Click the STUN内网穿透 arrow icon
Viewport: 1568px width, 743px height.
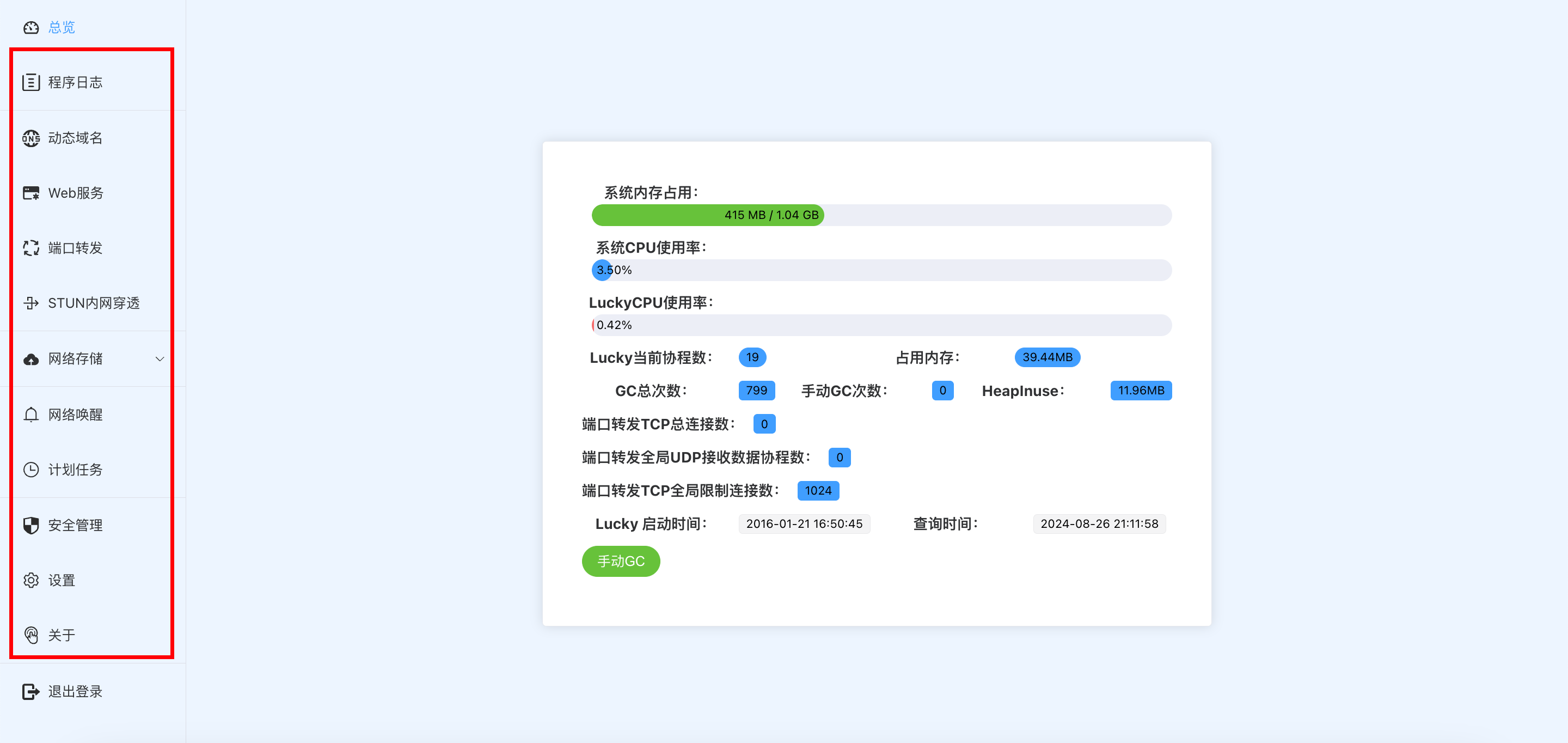click(31, 303)
